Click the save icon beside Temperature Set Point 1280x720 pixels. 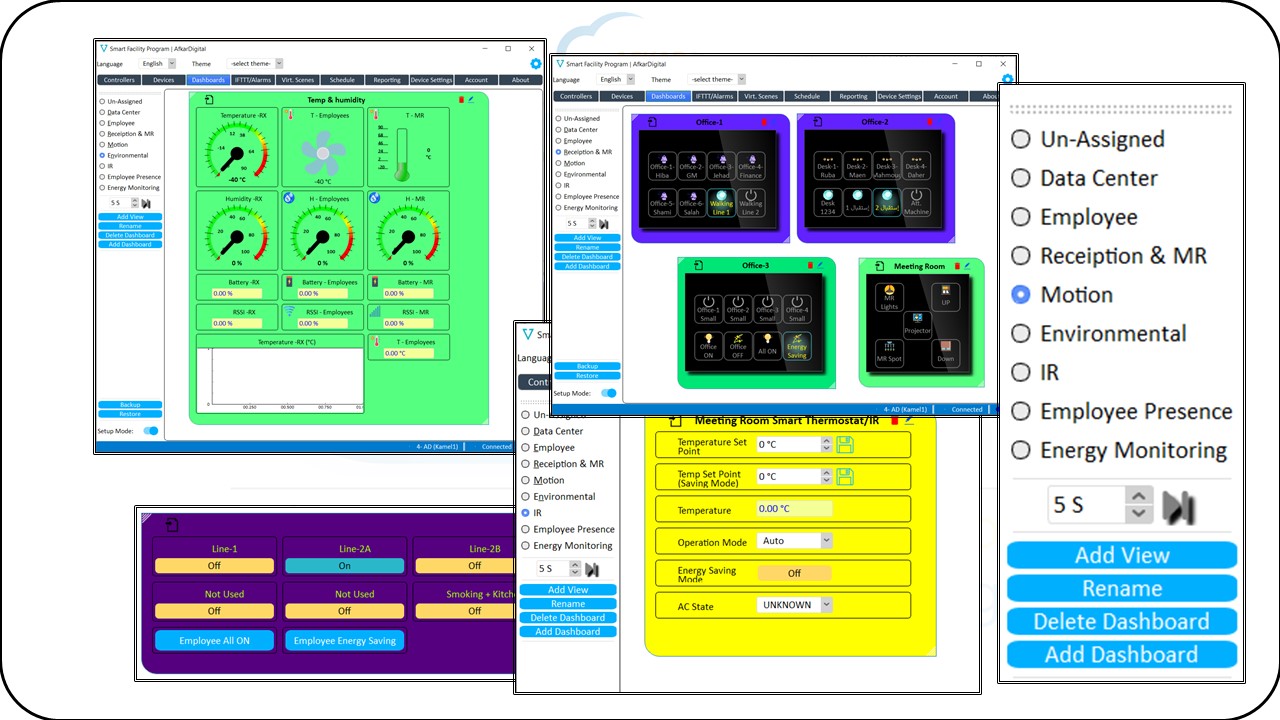845,444
